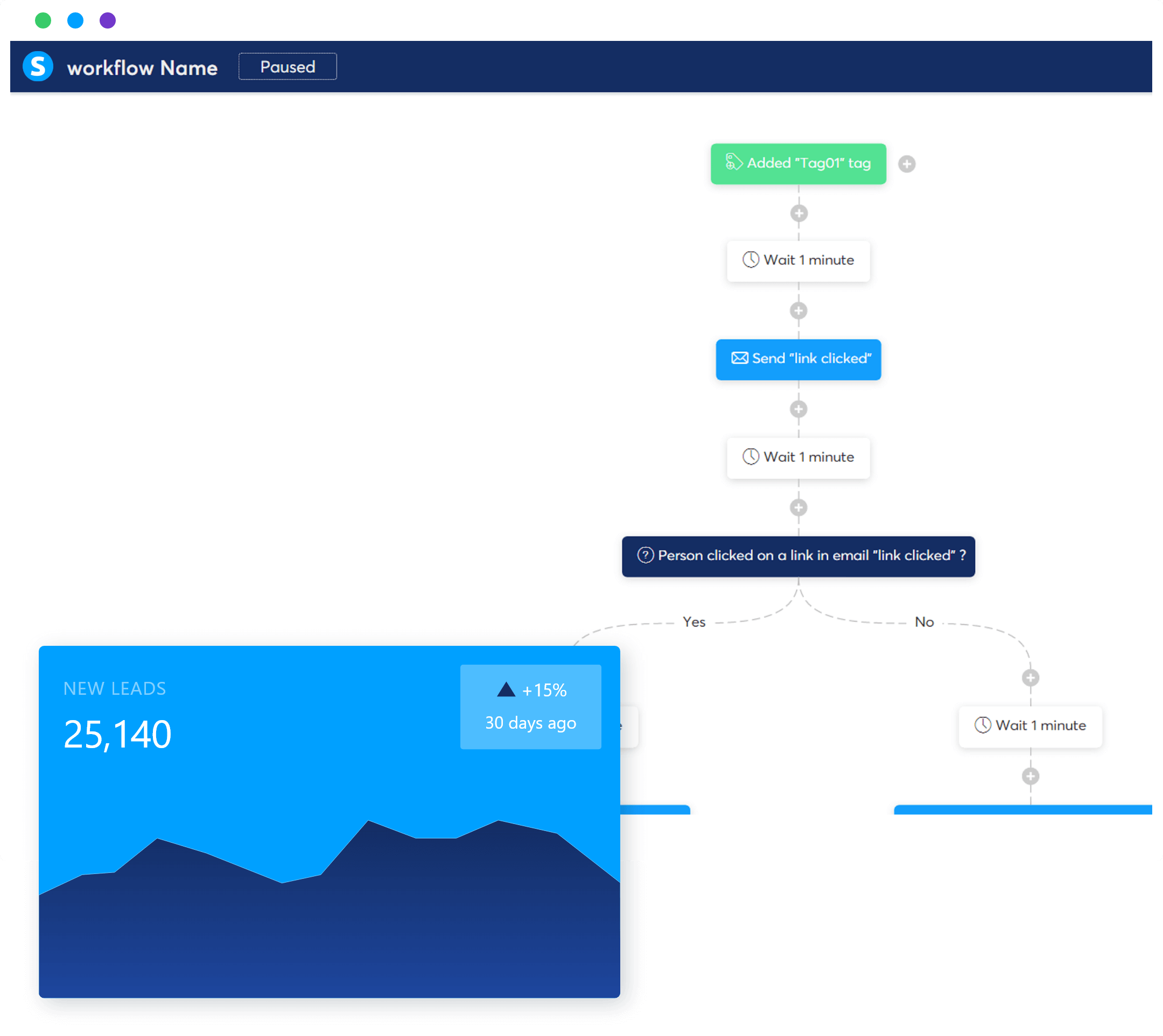Open the Person clicked on a link condition
This screenshot has height=1036, width=1163.
[797, 555]
